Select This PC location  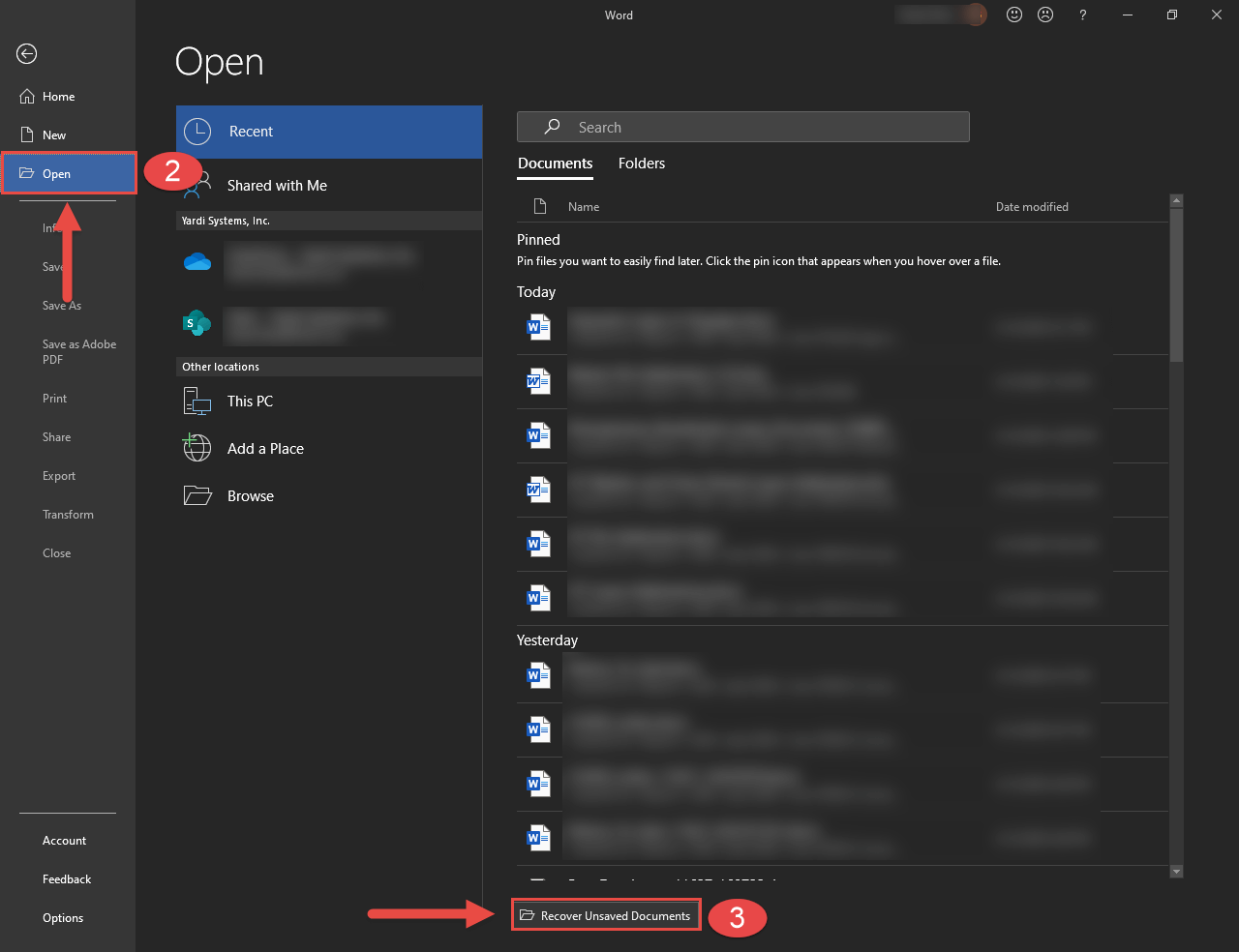329,402
